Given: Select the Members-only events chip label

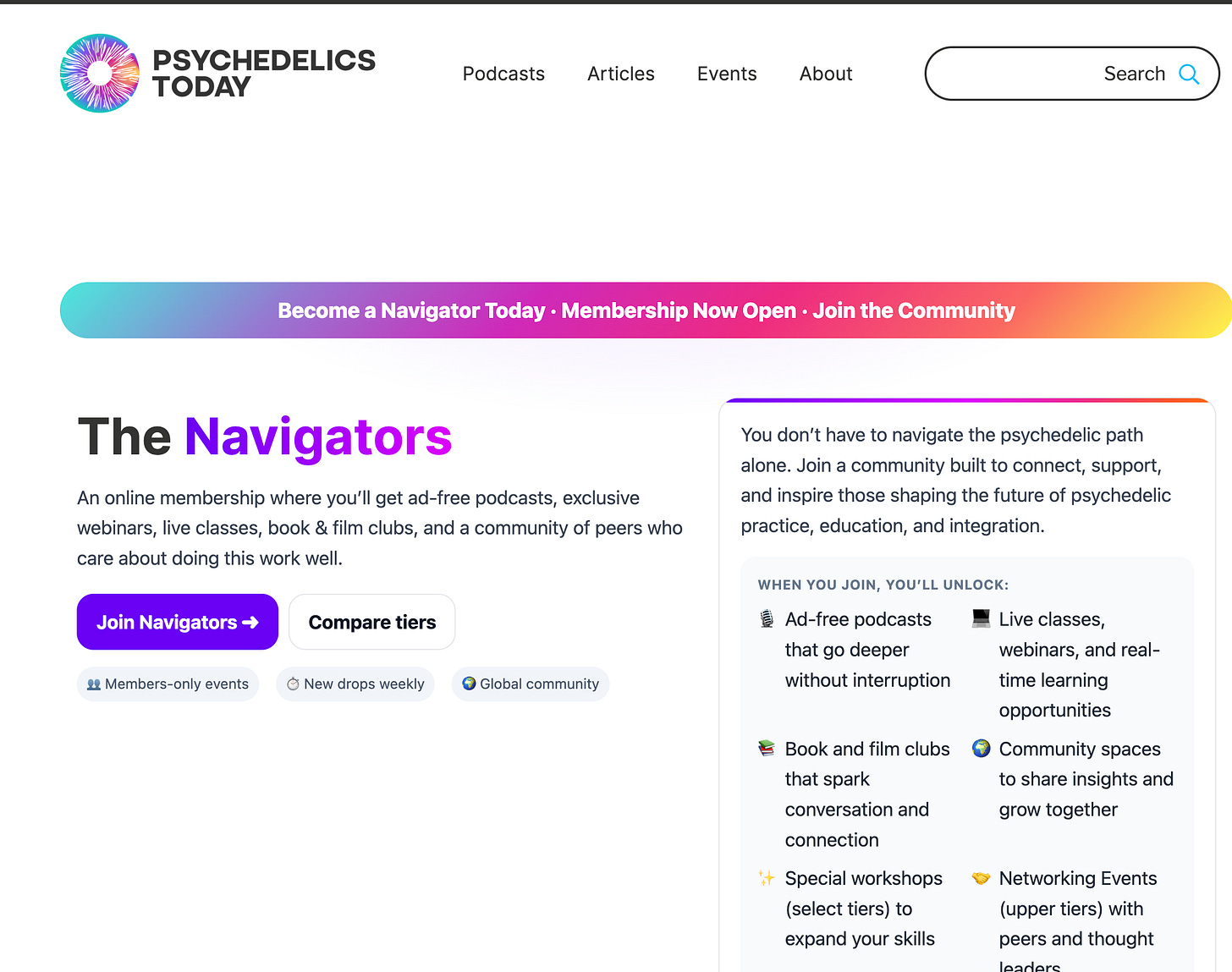Looking at the screenshot, I should coord(177,684).
